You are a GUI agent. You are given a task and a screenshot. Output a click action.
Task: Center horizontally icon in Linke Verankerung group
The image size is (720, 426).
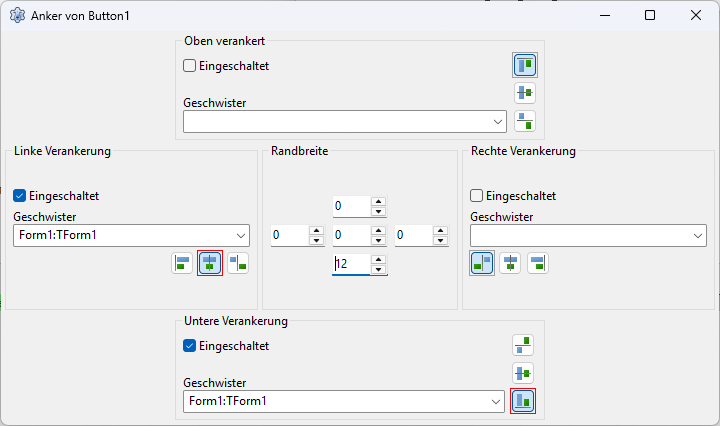coord(210,263)
